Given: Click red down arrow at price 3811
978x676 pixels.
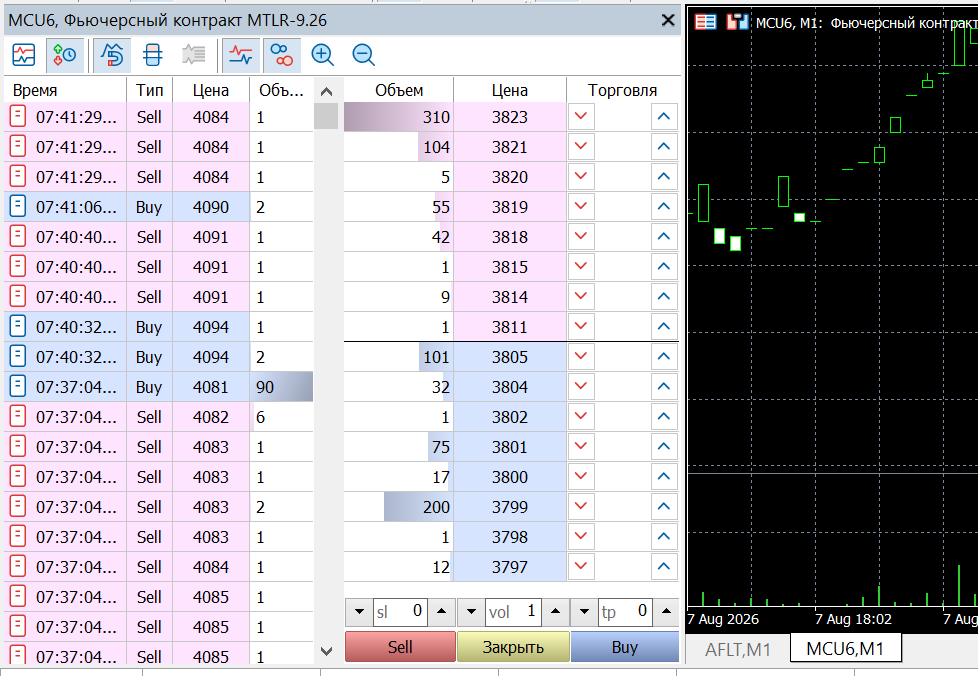Looking at the screenshot, I should point(581,326).
